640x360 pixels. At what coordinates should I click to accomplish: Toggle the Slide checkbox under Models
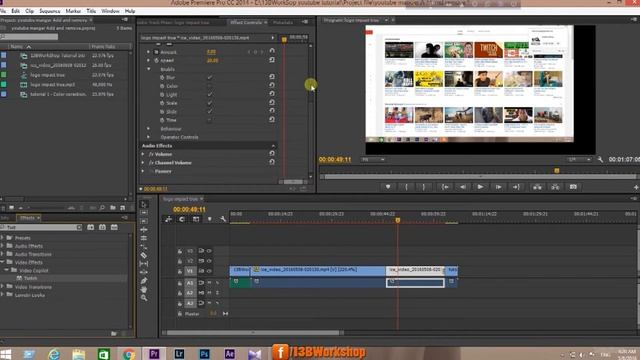(209, 111)
